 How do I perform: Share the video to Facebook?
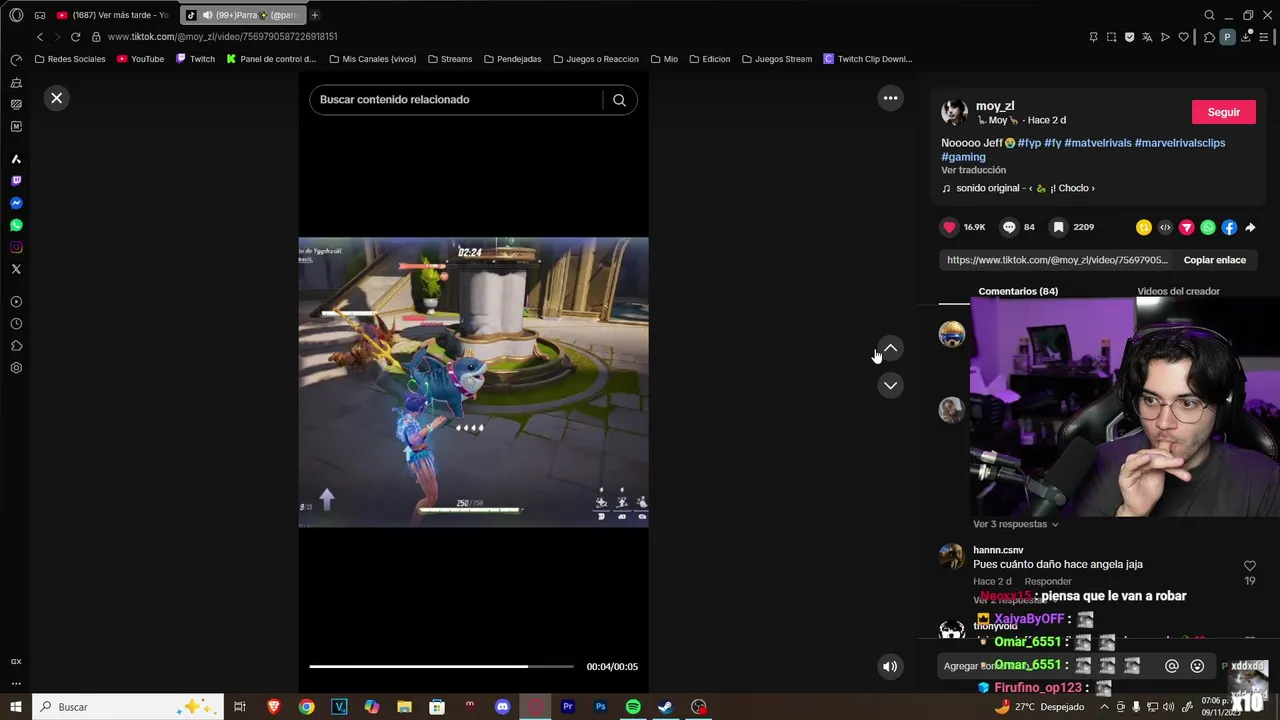click(x=1229, y=227)
